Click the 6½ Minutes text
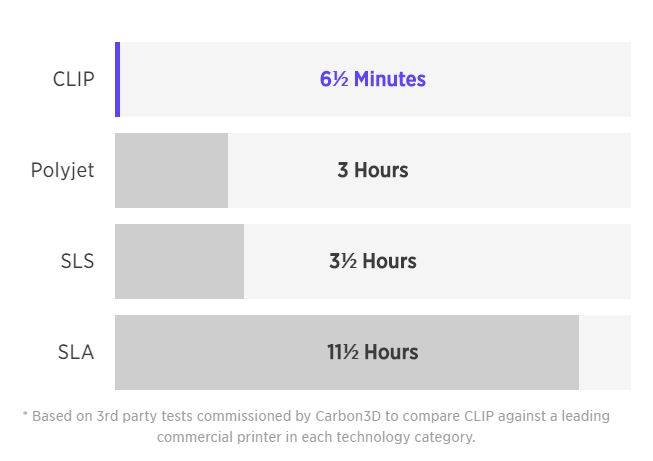The width and height of the screenshot is (653, 461). point(373,79)
